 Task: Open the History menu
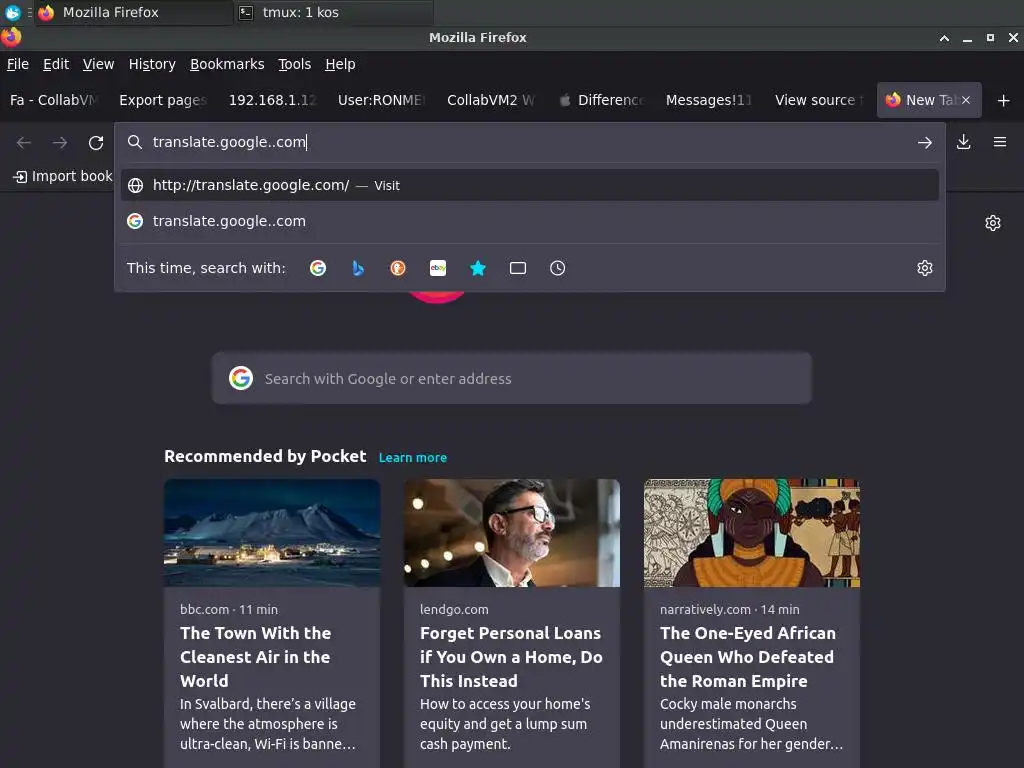152,64
